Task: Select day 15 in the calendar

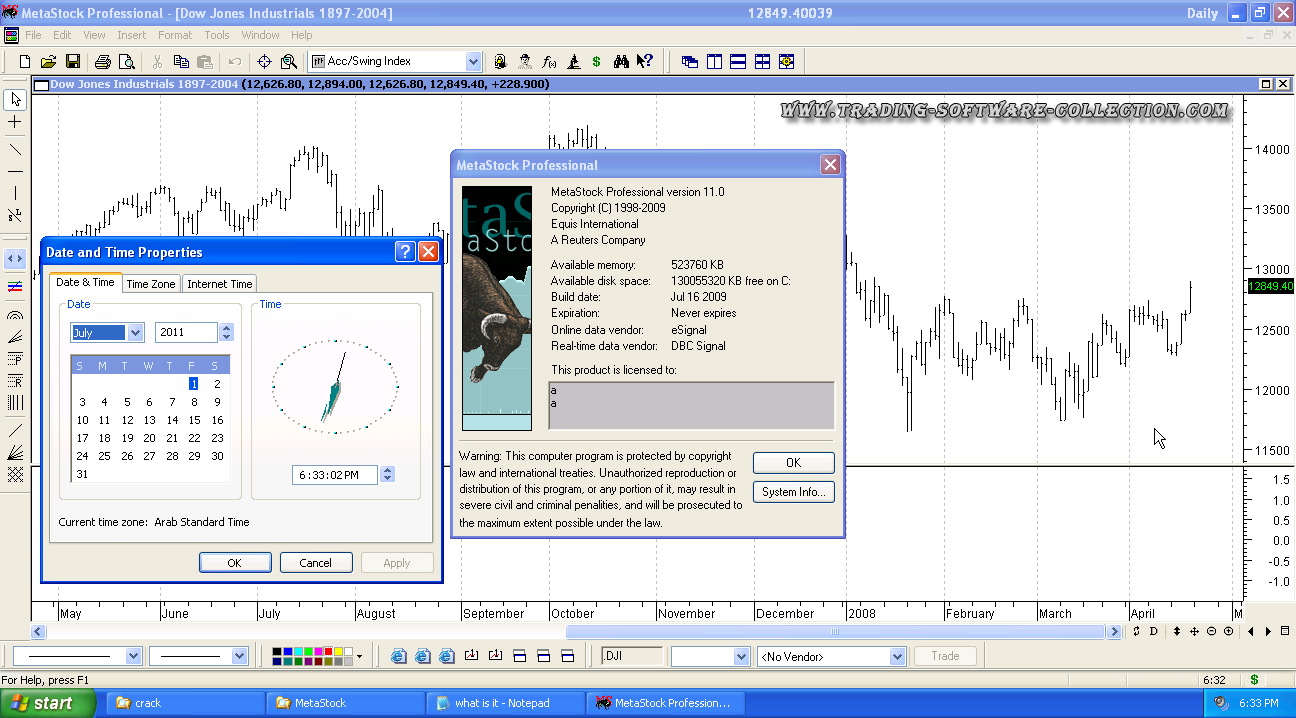Action: click(x=195, y=420)
